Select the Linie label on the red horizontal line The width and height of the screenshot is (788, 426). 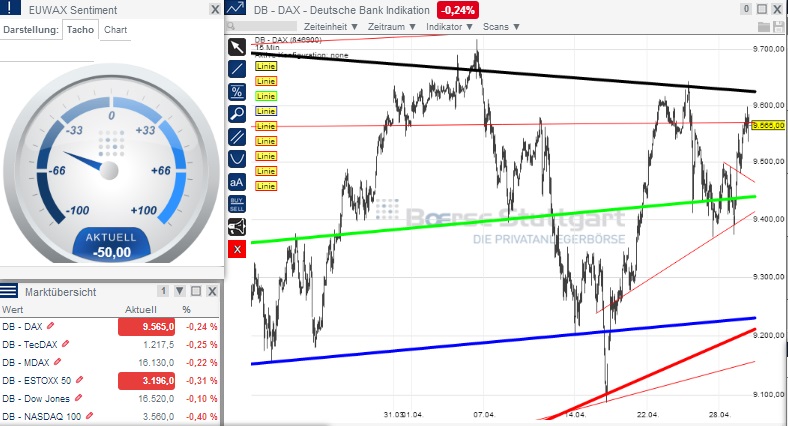tap(266, 126)
